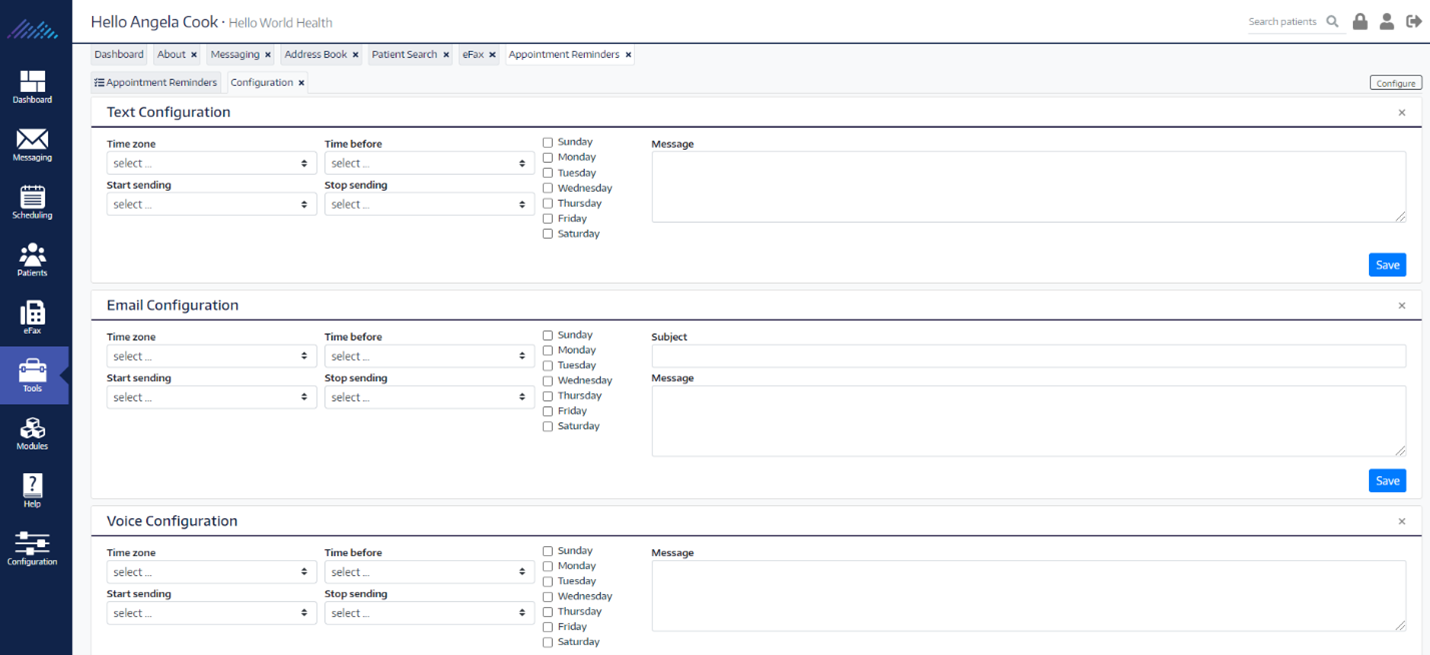The height and width of the screenshot is (655, 1430).
Task: Enable Sunday reminders in Voice Configuration
Action: (547, 550)
